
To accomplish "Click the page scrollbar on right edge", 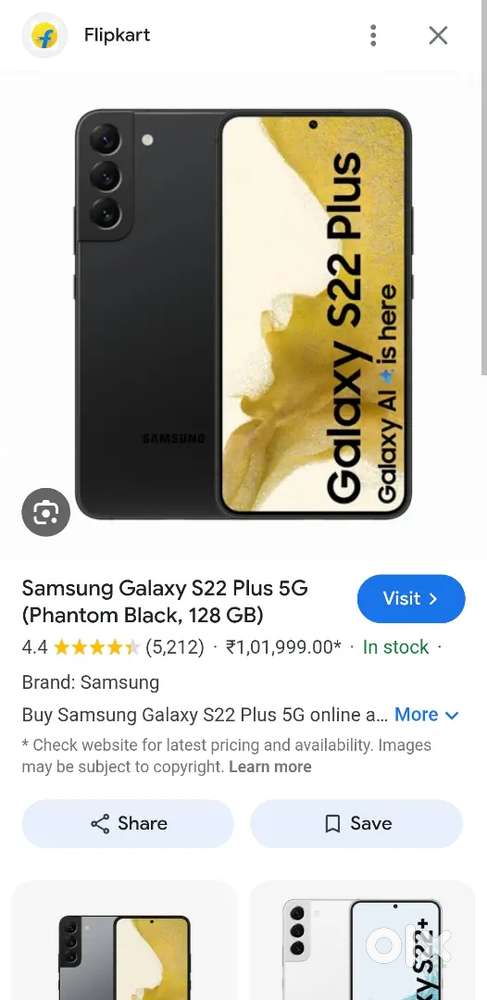I will point(483,191).
